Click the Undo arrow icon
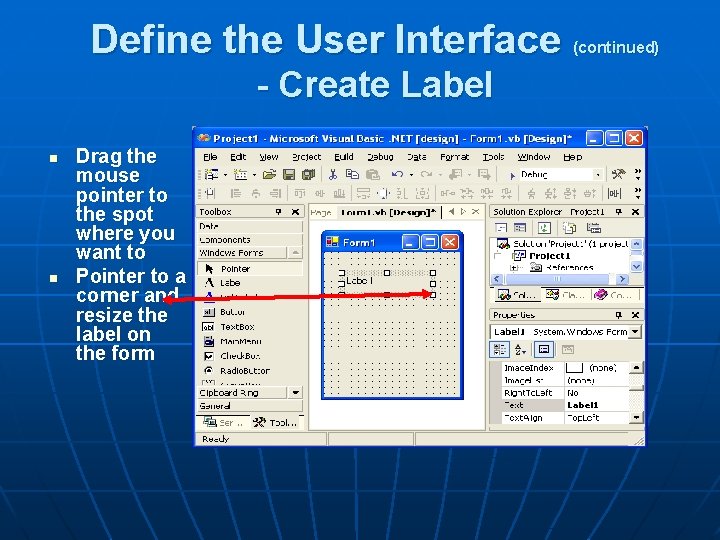The width and height of the screenshot is (720, 540). coord(397,174)
